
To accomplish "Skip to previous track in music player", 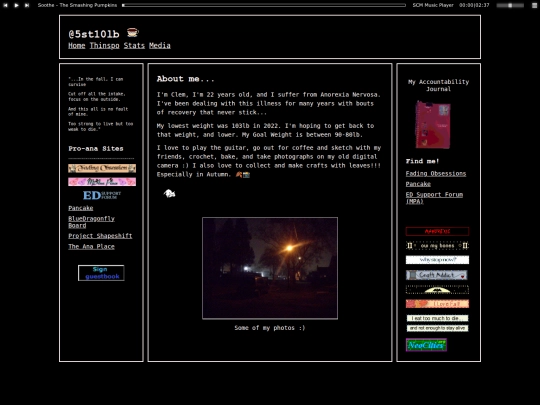I will (5, 5).
